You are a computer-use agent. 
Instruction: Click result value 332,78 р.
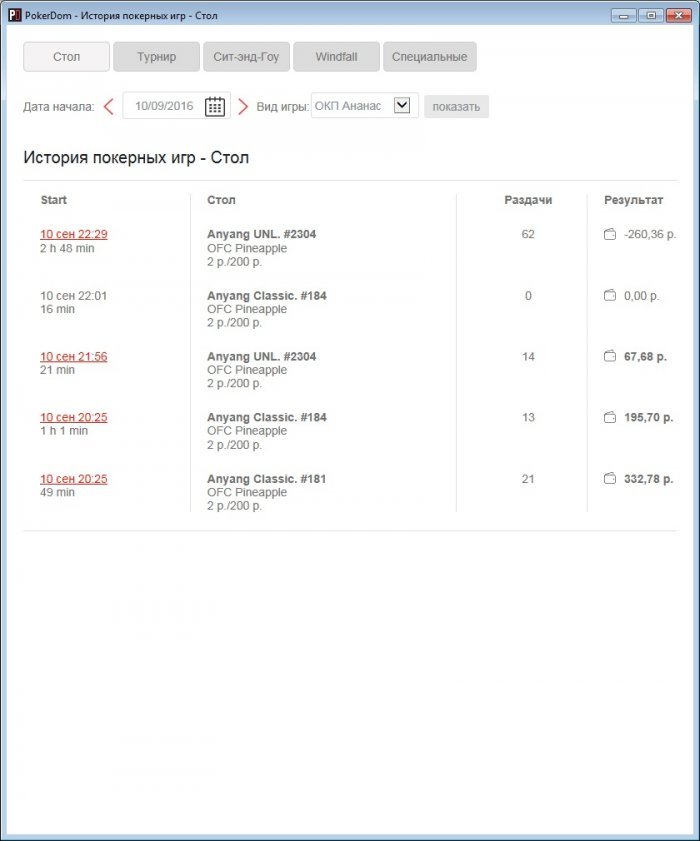649,479
